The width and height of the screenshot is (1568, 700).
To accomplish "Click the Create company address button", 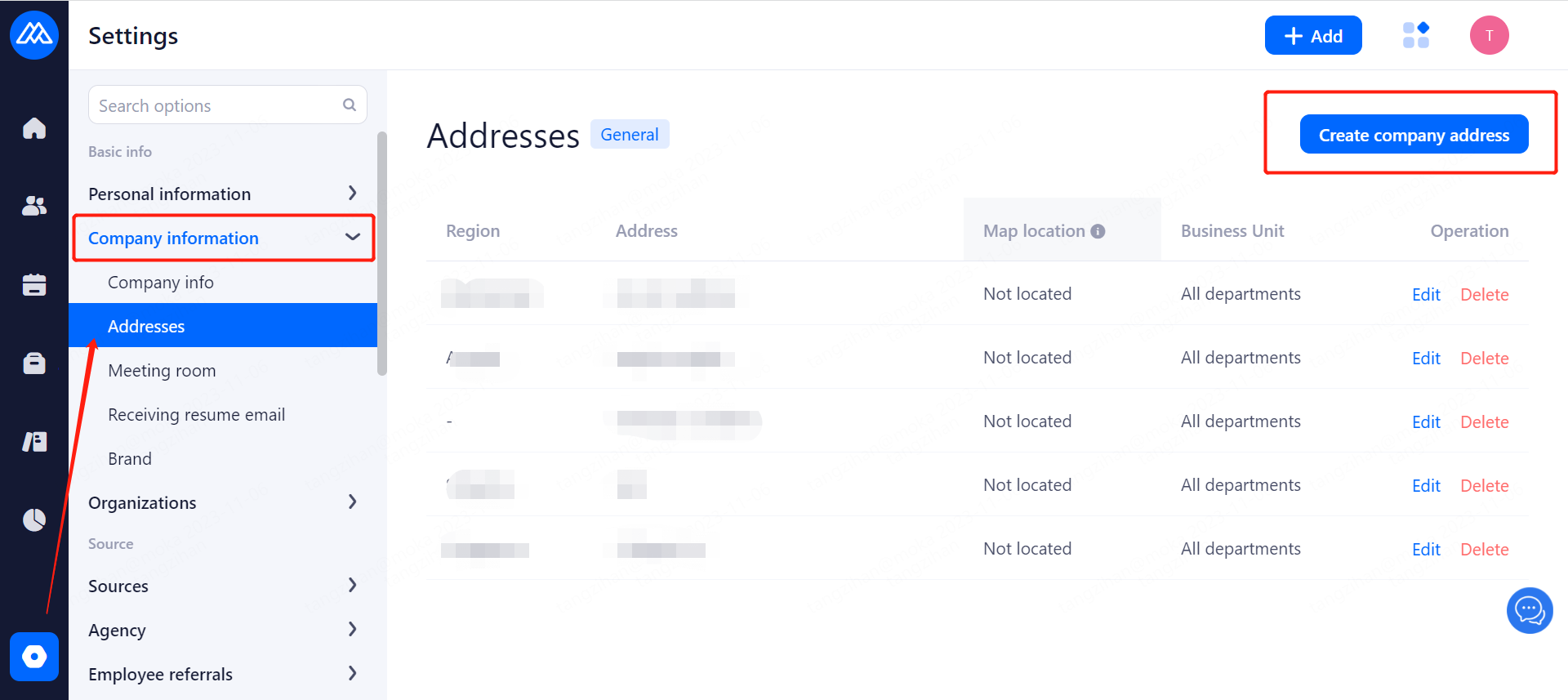I will tap(1414, 135).
